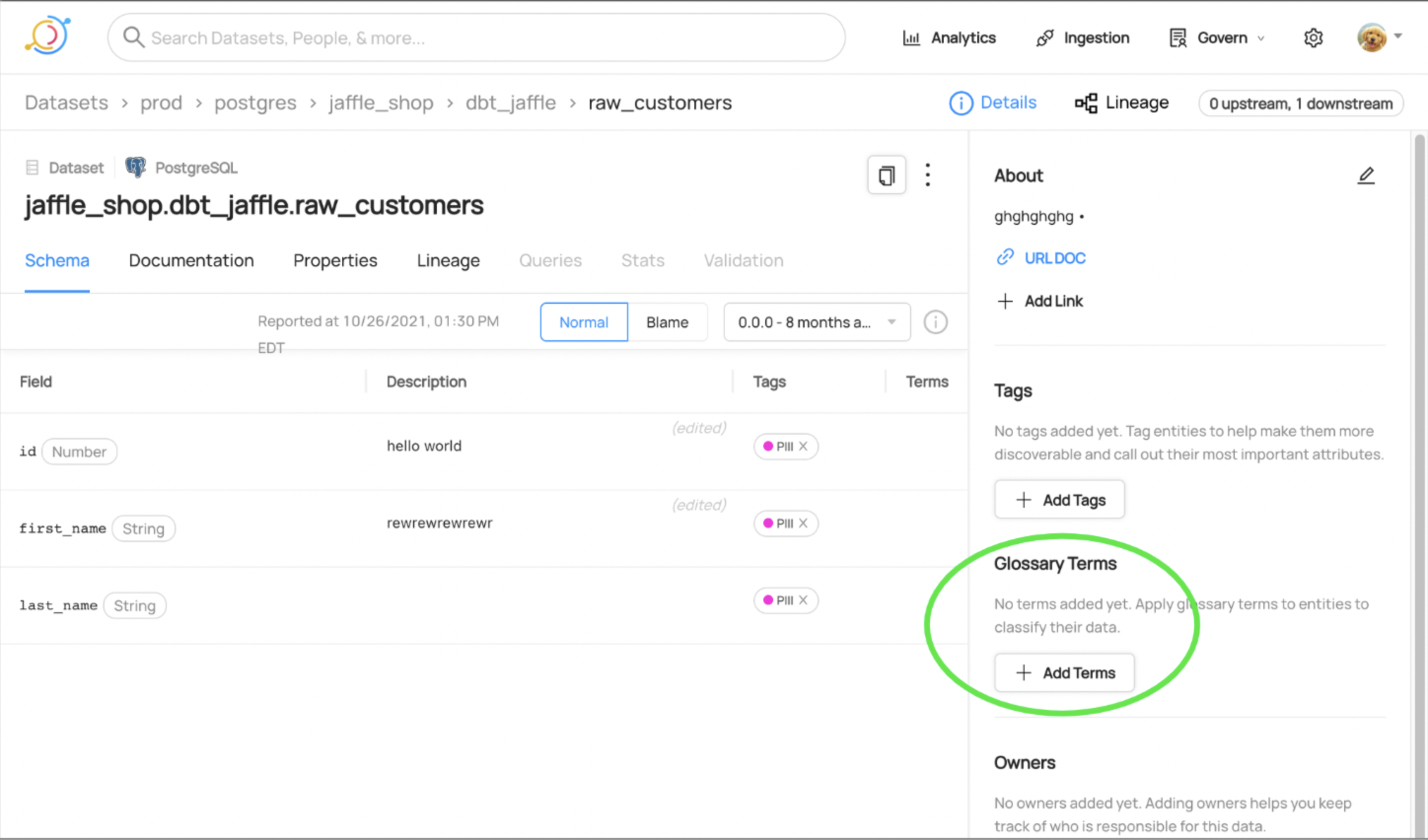
Task: Click the DataHub logo icon
Action: pos(48,35)
